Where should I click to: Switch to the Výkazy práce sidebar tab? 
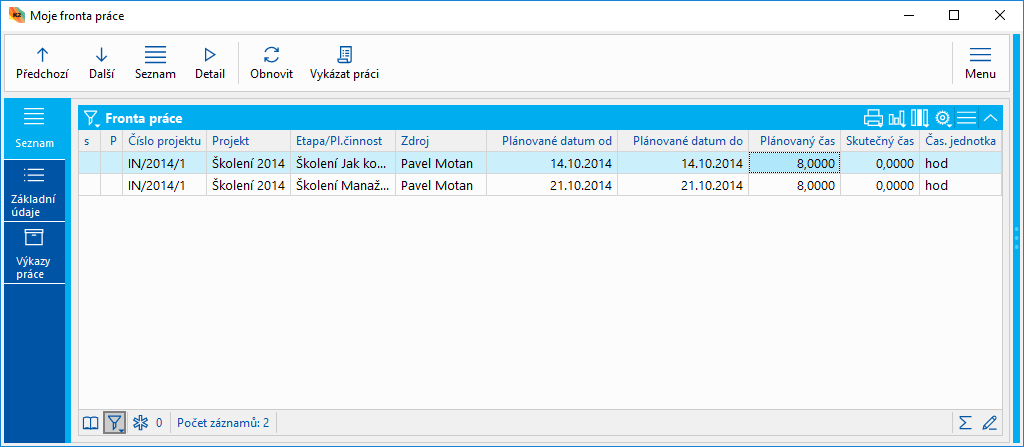click(x=35, y=254)
